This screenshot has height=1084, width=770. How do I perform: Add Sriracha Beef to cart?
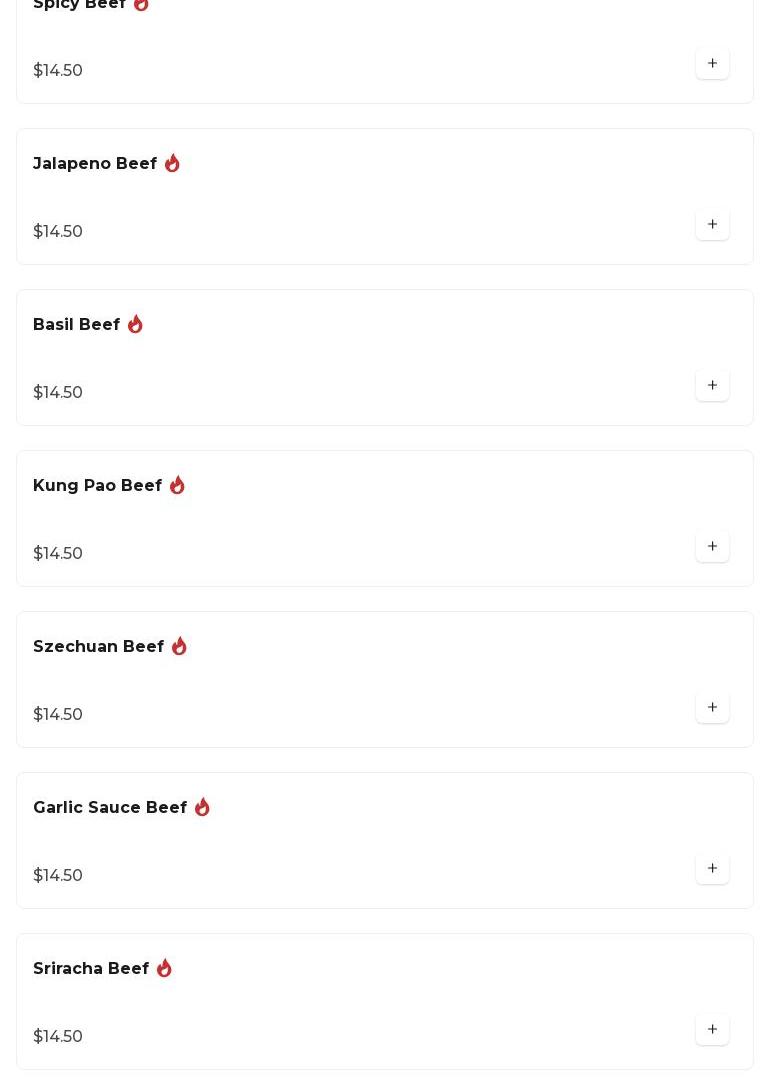click(712, 1030)
